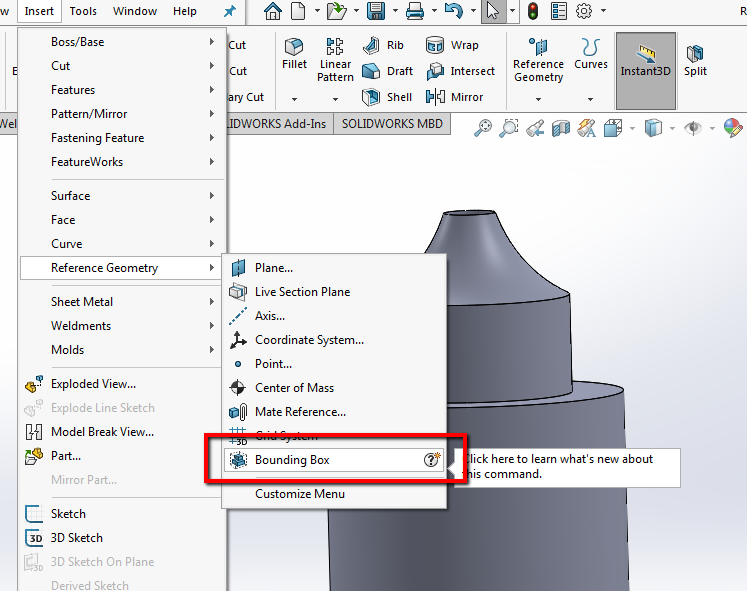Choose Coordinate System... menu entry
The image size is (747, 591).
click(334, 340)
